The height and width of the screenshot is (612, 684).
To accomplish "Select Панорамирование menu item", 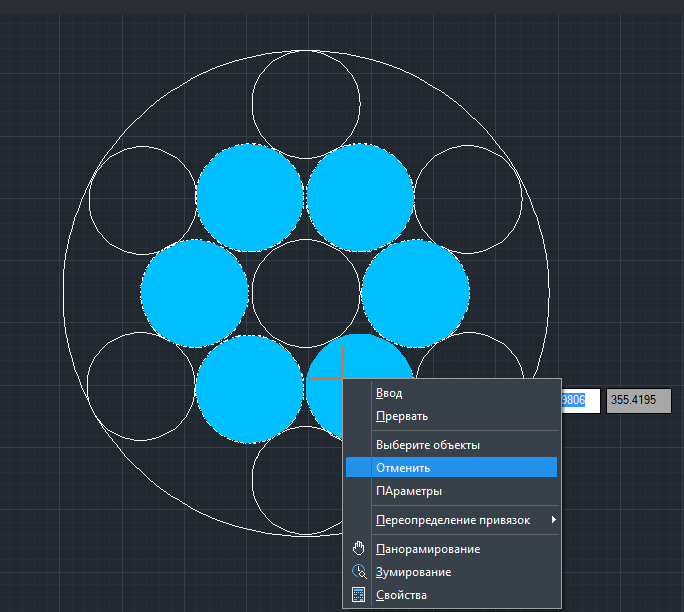I will click(451, 549).
